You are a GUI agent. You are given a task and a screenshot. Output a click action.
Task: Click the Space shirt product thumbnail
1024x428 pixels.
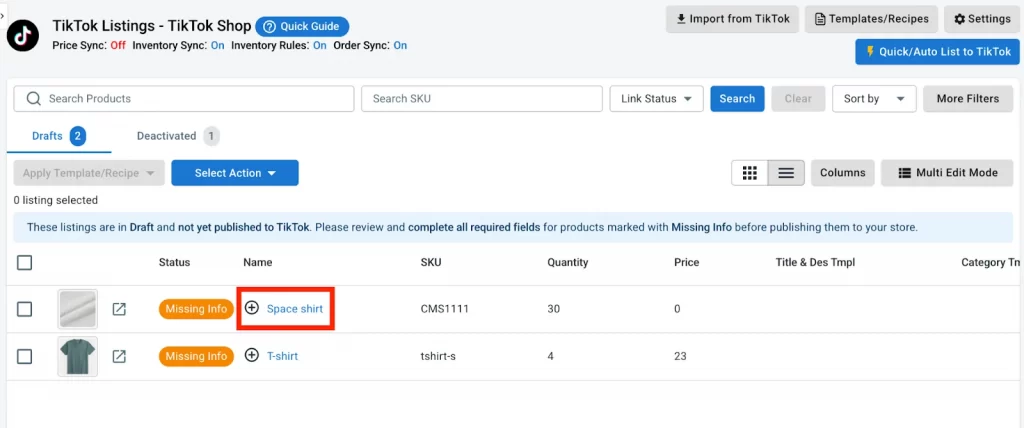pos(78,309)
